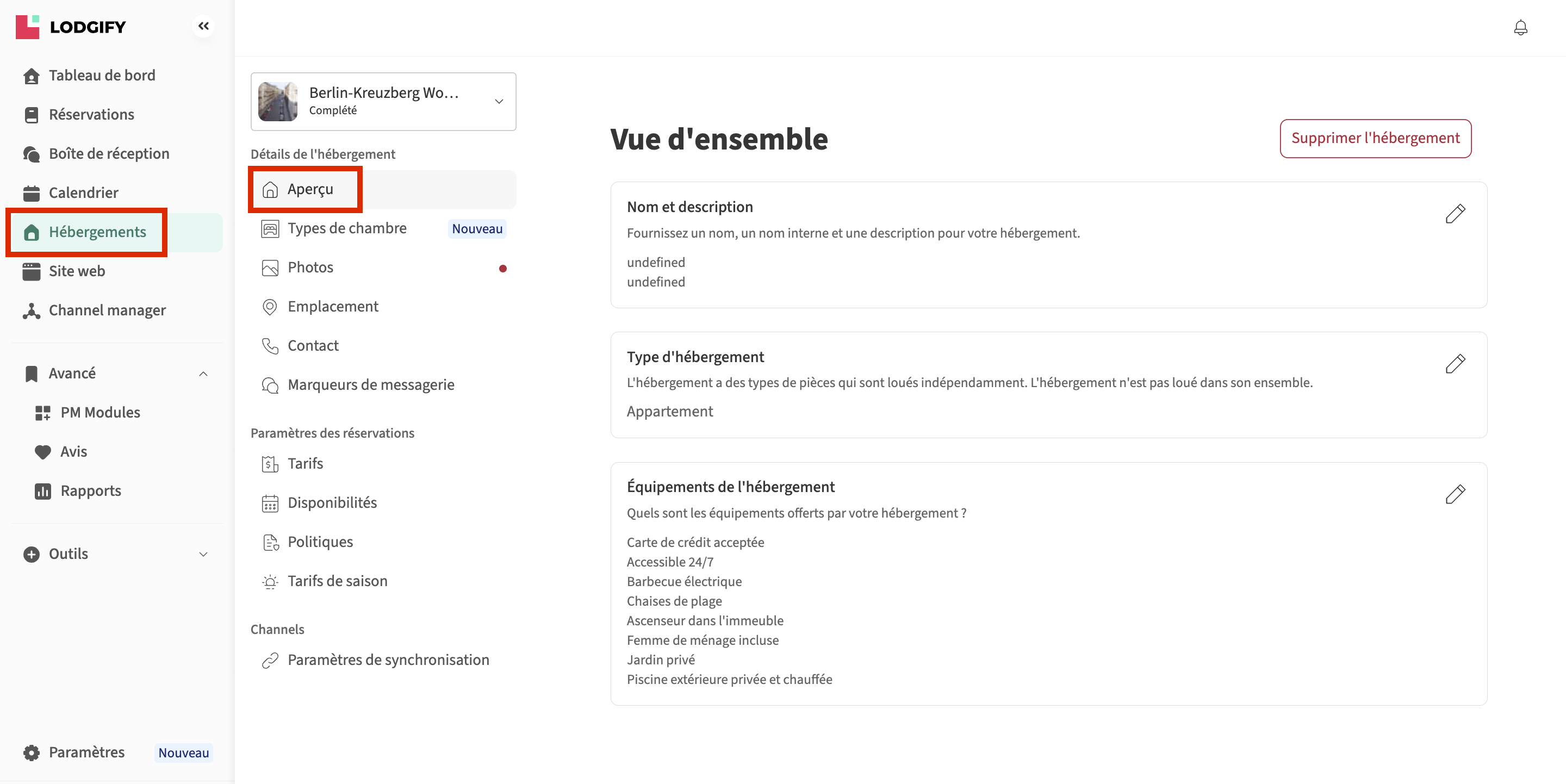
Task: Open the Berlin-Kreuzberg property dropdown
Action: tap(499, 102)
